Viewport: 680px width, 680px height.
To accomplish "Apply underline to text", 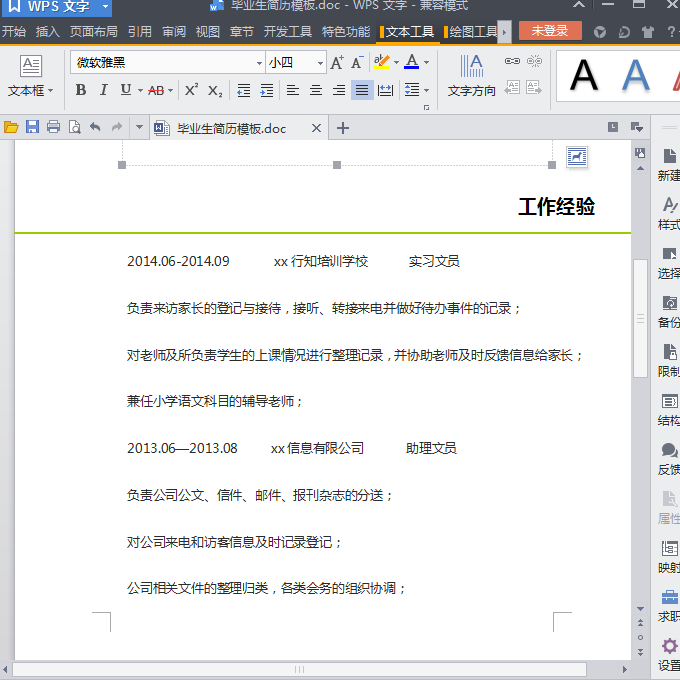I will [126, 90].
